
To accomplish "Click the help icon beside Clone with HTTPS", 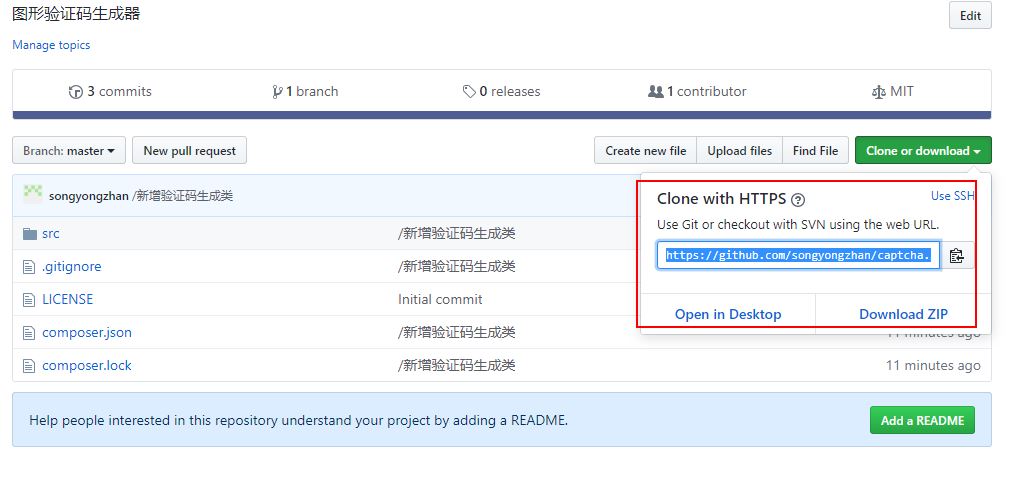I will (x=798, y=200).
